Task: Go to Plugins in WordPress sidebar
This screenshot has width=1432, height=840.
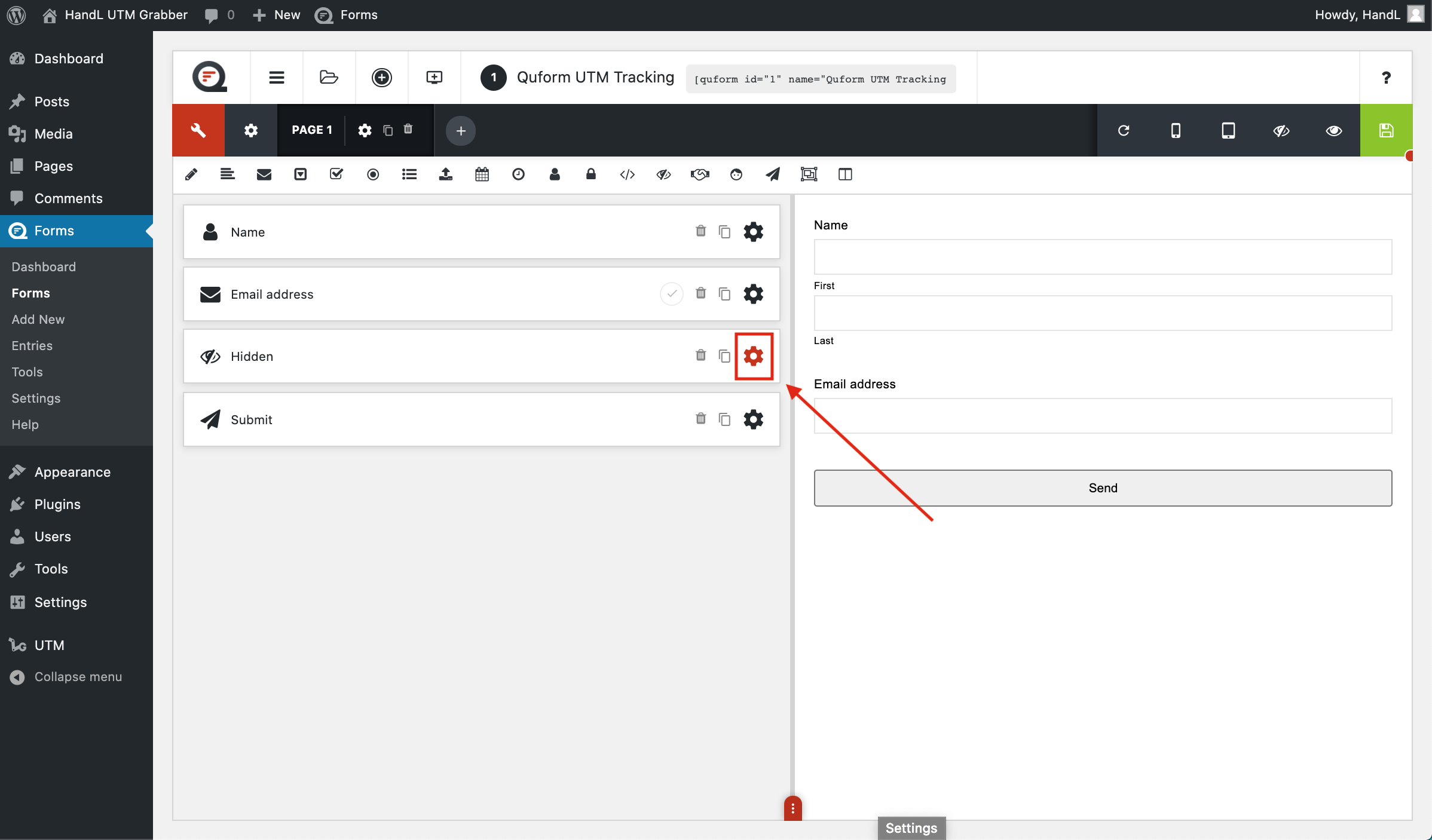Action: (x=57, y=504)
